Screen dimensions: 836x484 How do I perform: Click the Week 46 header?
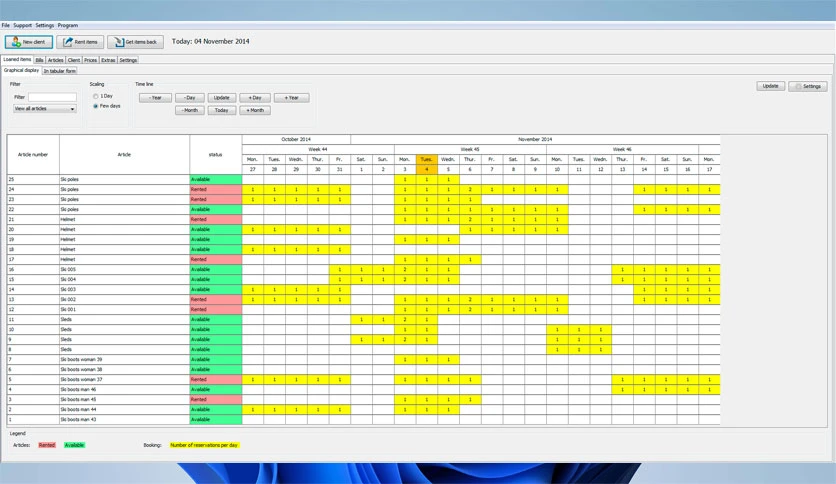622,149
